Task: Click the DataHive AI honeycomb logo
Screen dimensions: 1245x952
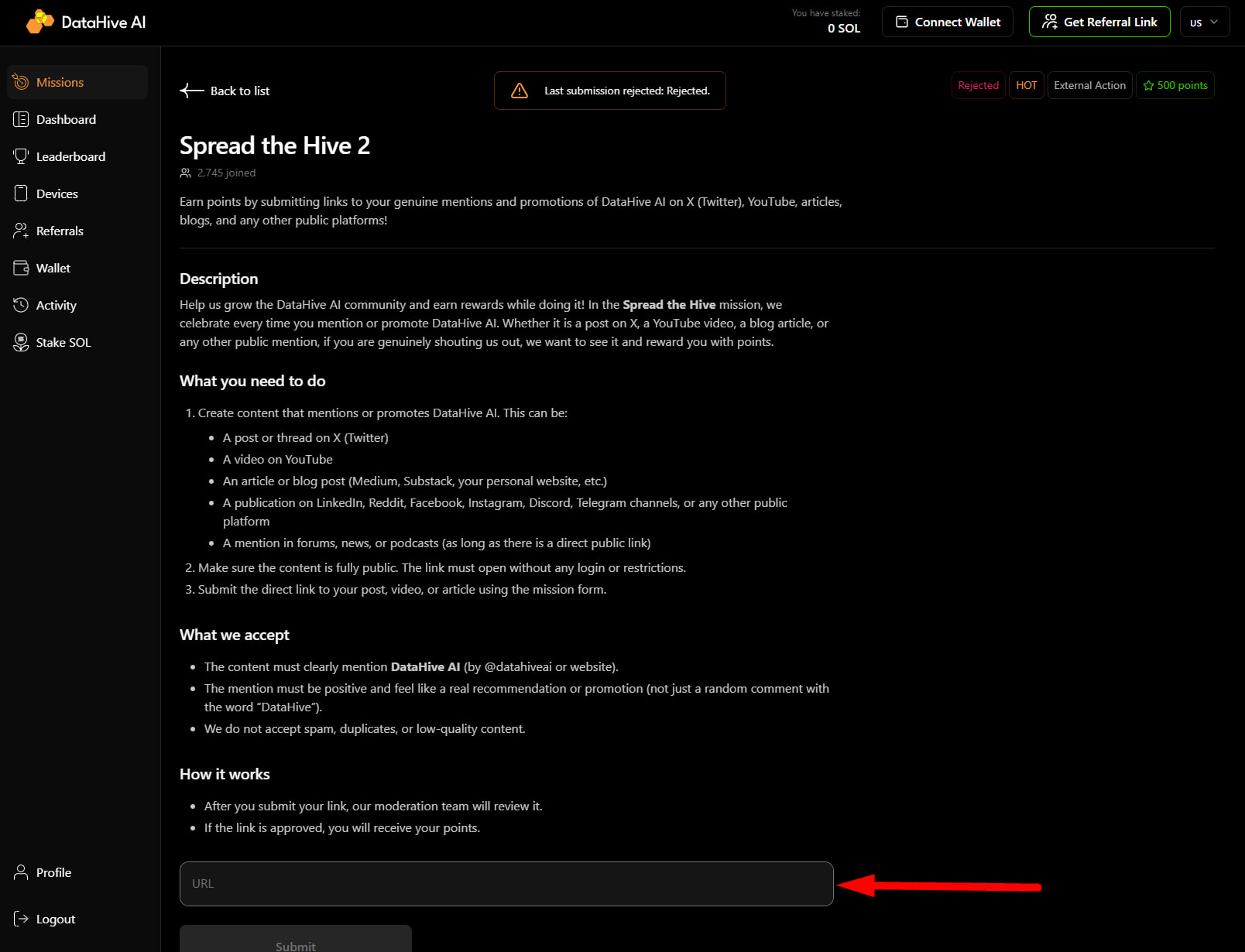Action: pos(40,22)
